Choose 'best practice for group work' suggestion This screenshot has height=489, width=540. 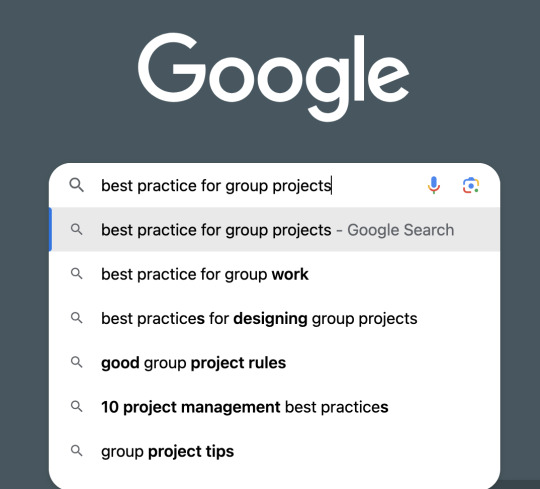click(x=274, y=274)
